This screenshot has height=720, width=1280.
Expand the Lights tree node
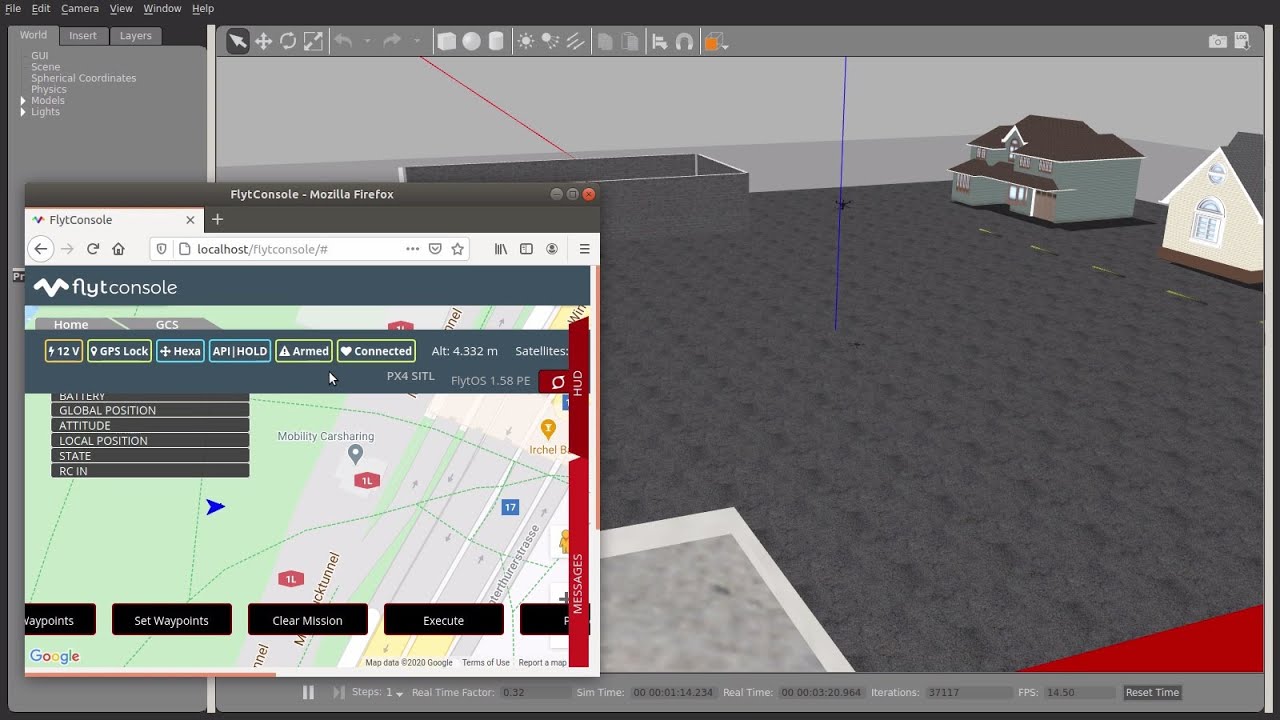(x=23, y=112)
